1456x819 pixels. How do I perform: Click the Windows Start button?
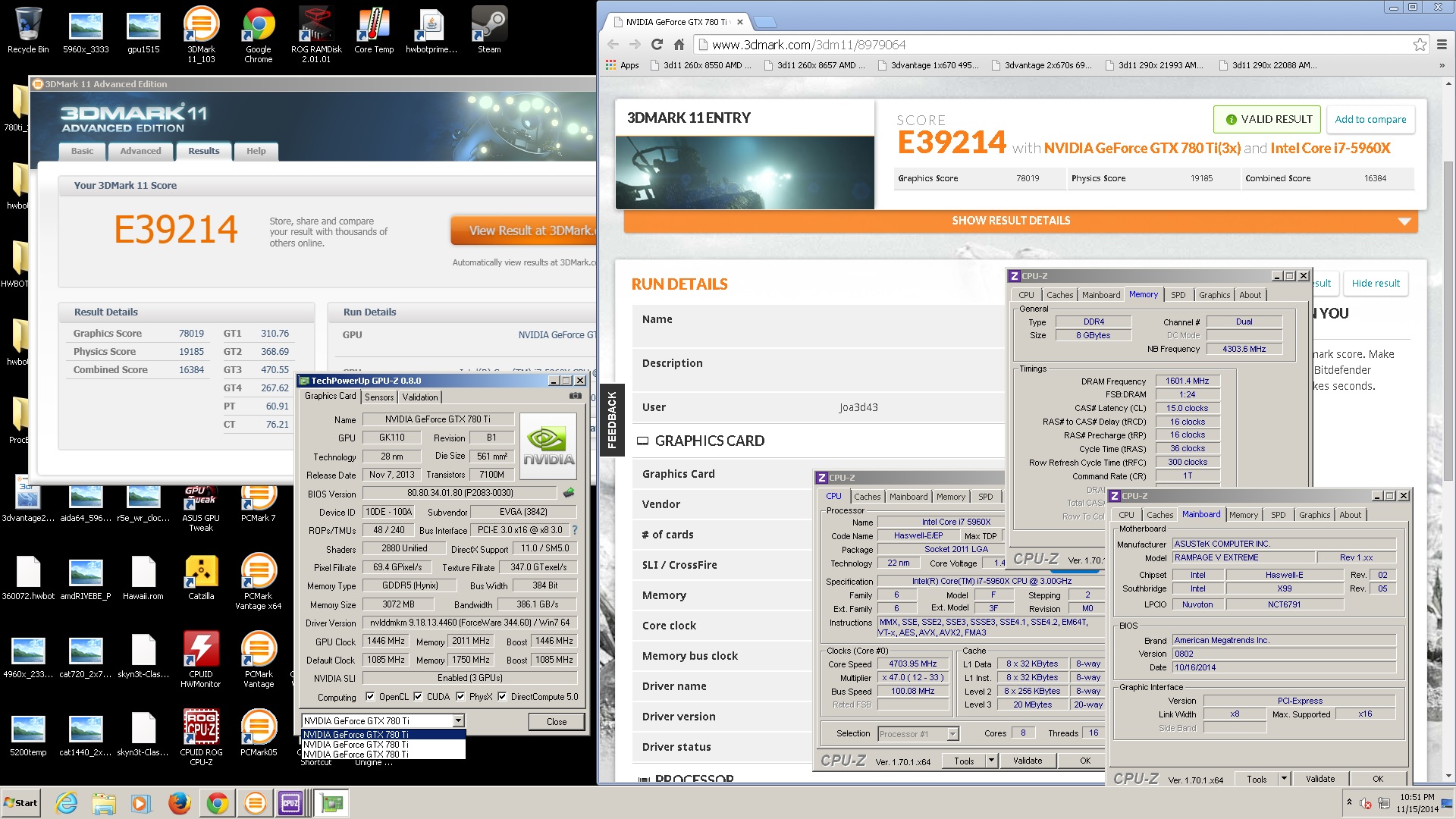point(21,803)
